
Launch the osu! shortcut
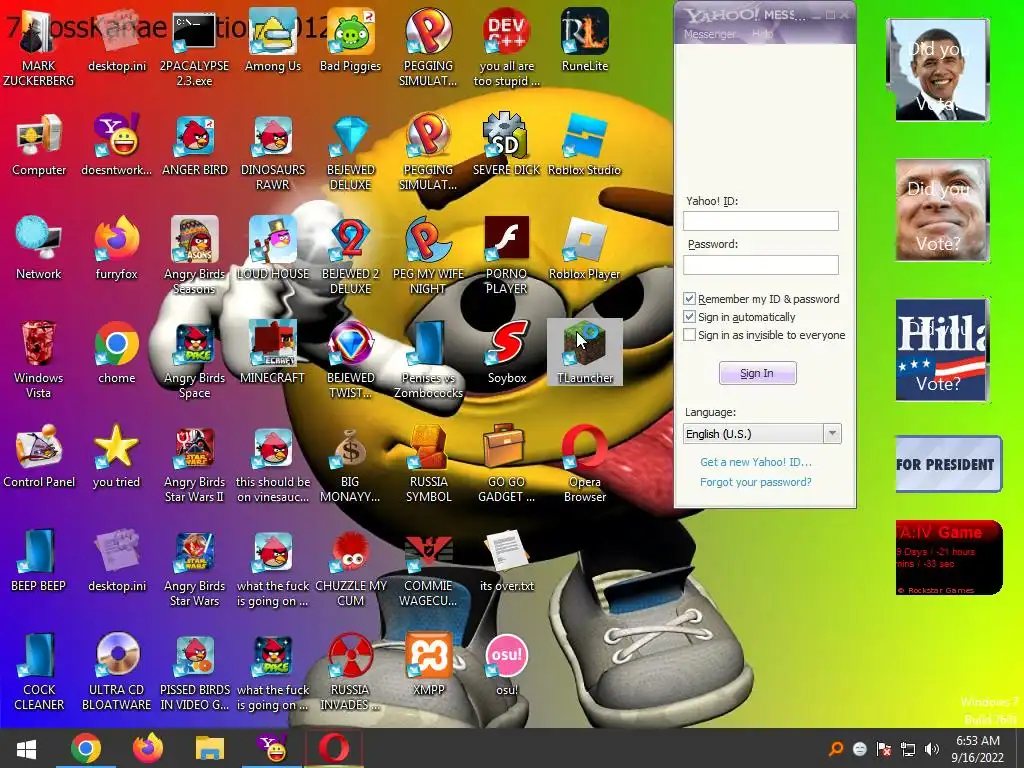tap(506, 665)
